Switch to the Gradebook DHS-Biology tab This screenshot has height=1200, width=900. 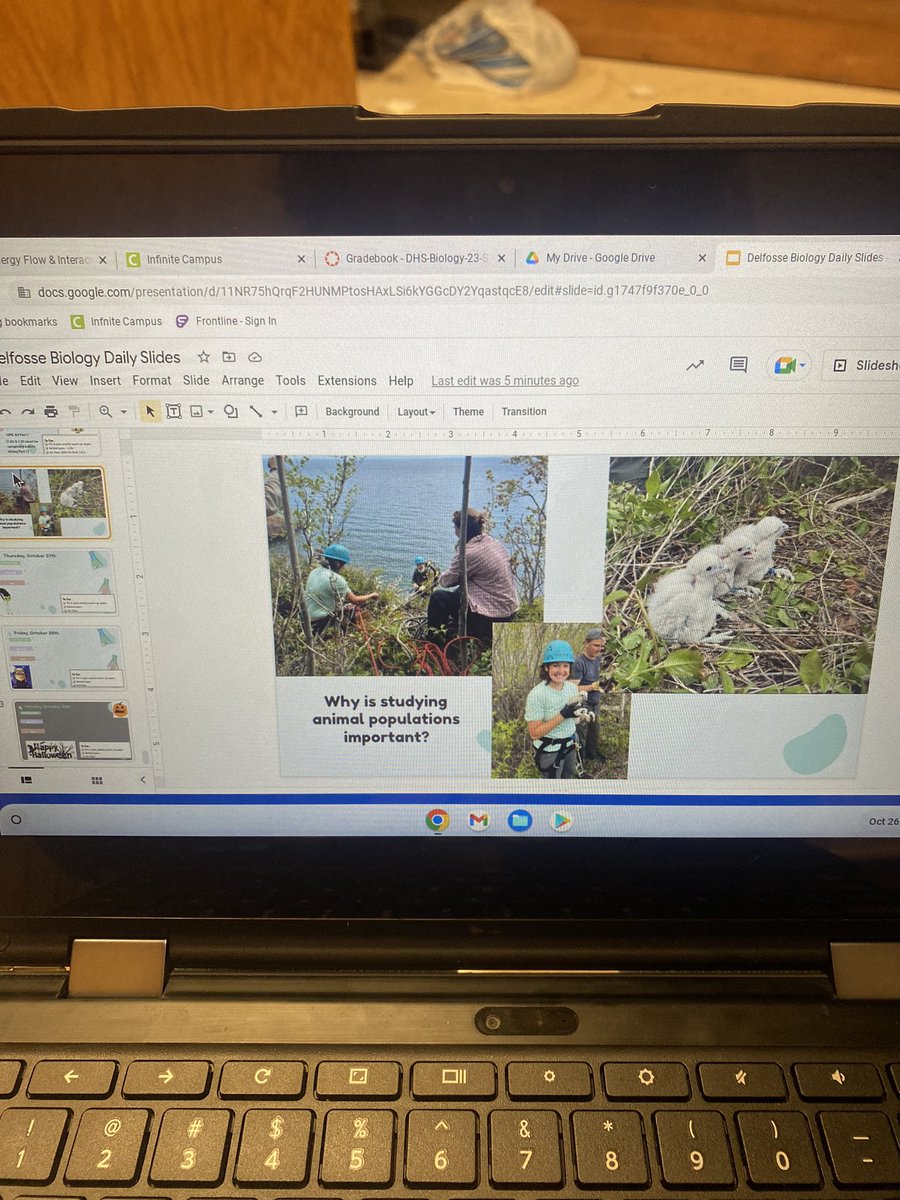[415, 259]
